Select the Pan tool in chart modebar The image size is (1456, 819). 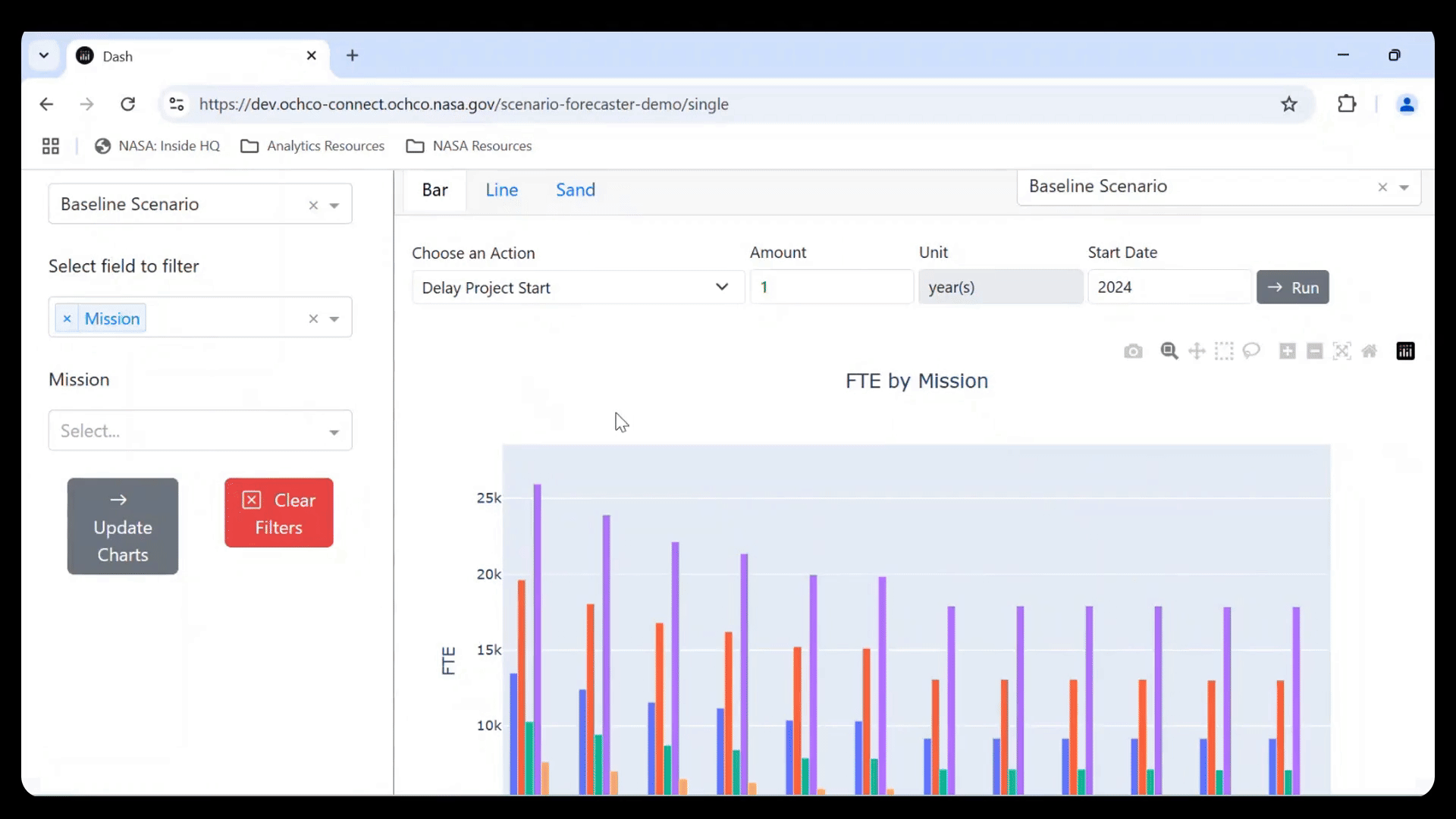click(1197, 351)
